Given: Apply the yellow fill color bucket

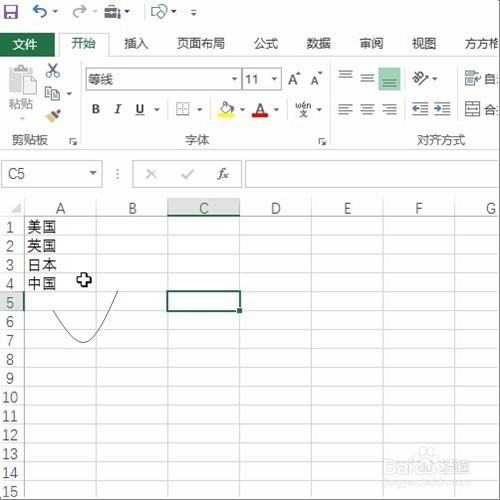Looking at the screenshot, I should click(226, 109).
